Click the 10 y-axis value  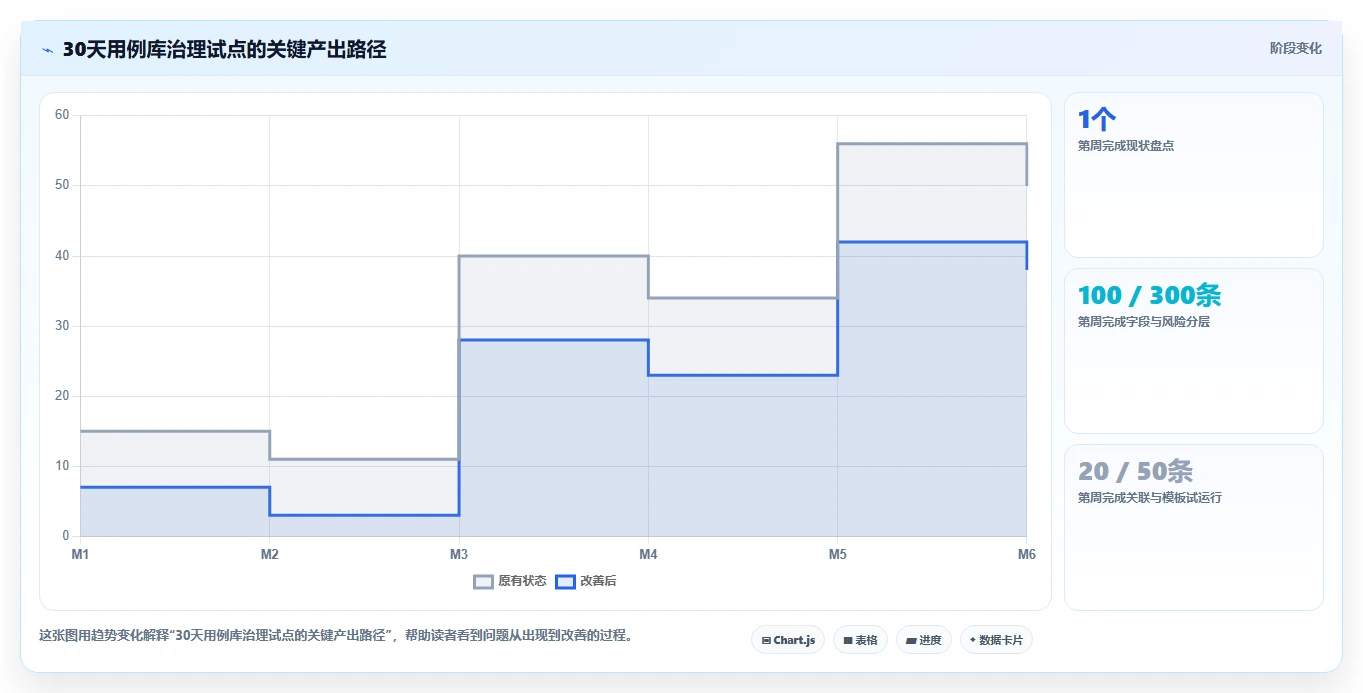coord(62,466)
